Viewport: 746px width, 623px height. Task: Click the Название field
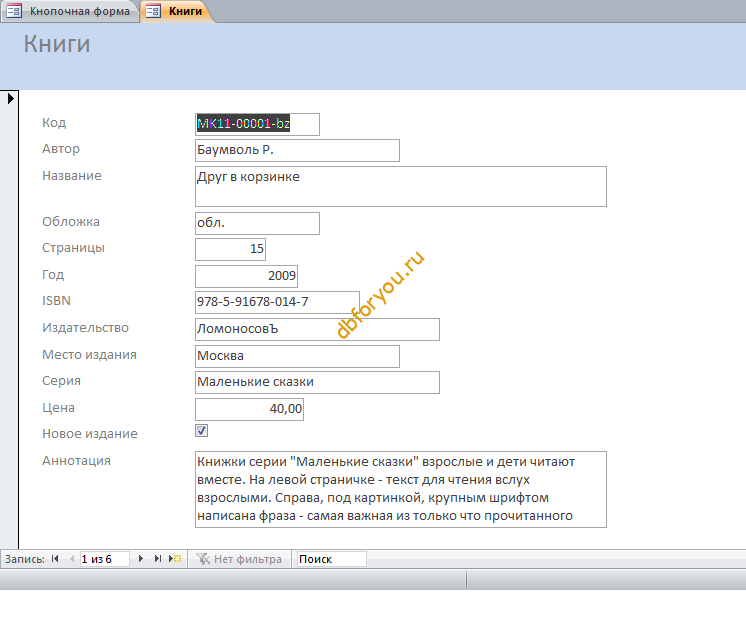[x=401, y=187]
